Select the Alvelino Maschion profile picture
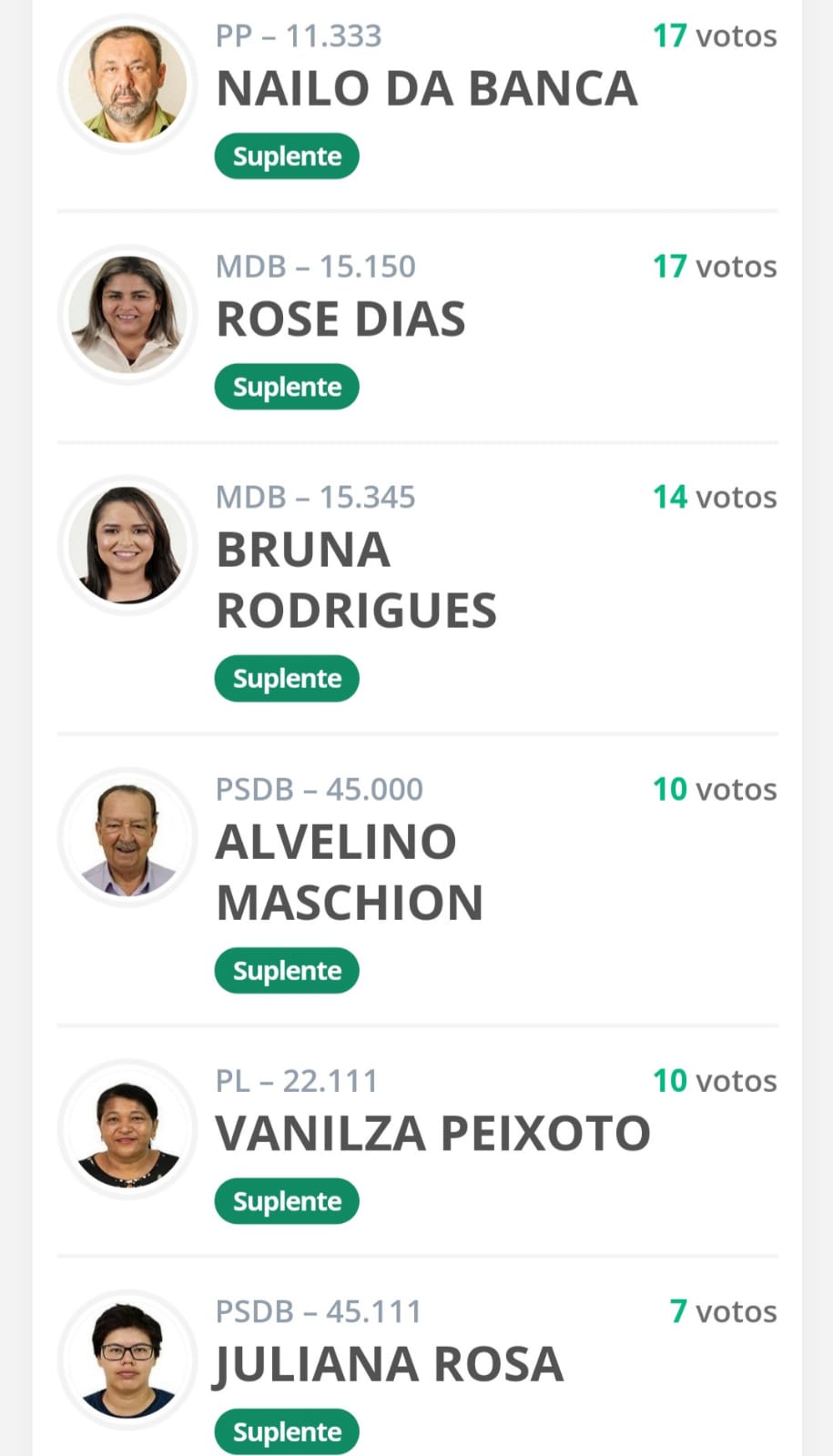The height and width of the screenshot is (1456, 833). (x=127, y=836)
